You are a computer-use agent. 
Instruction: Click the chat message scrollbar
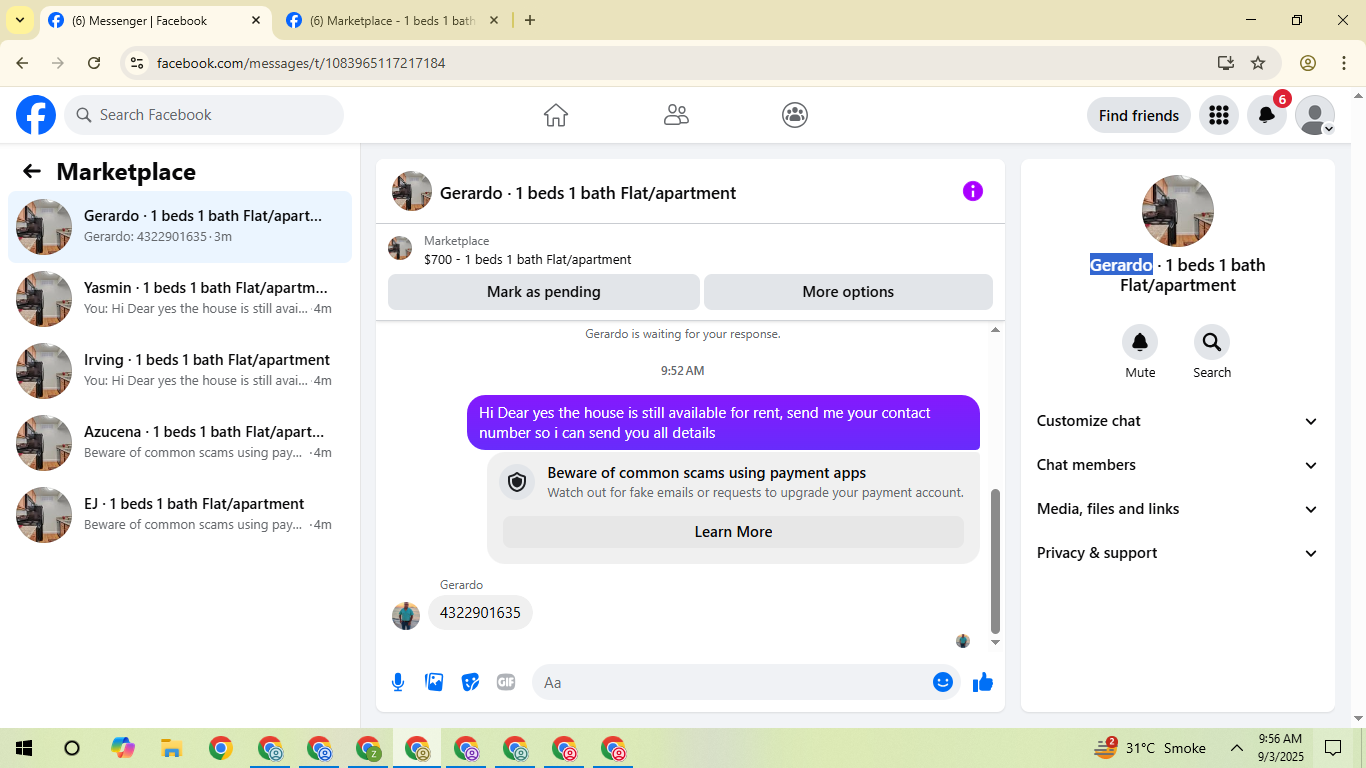pos(995,561)
